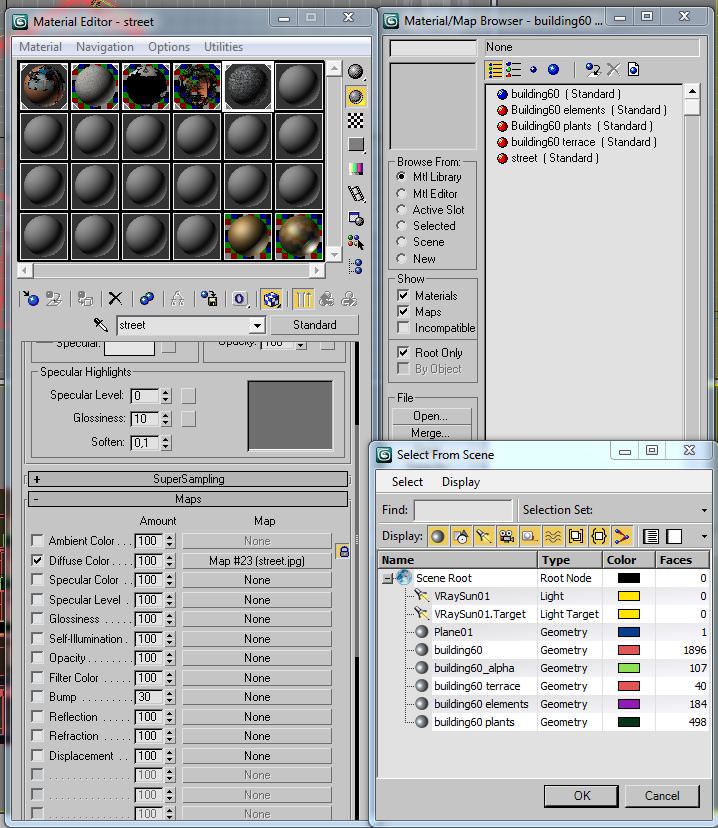Select Mtl Editor radio button
718x828 pixels.
pyautogui.click(x=401, y=193)
